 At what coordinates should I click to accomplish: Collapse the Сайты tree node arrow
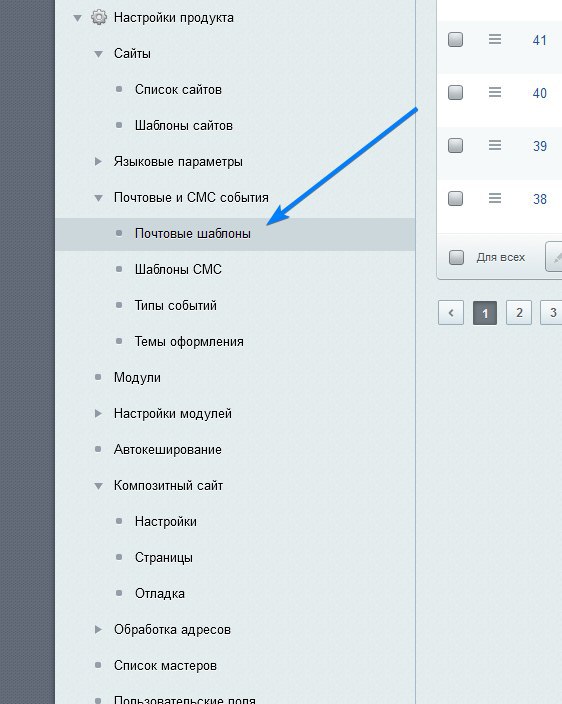98,54
